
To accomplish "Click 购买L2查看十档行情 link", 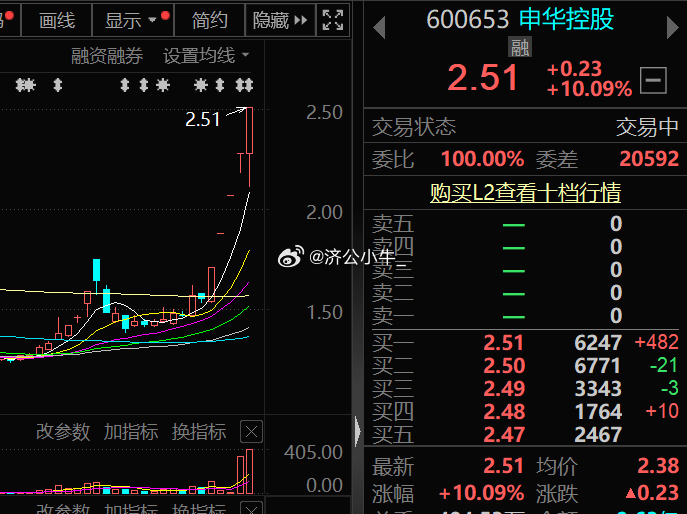I will point(525,193).
